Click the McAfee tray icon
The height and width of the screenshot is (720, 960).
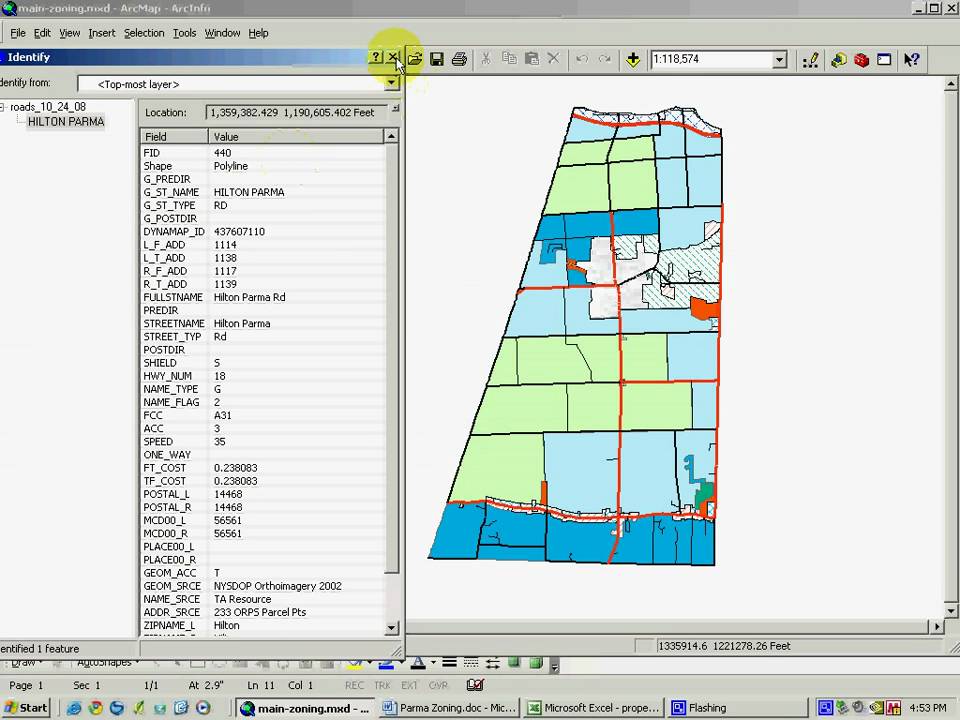click(893, 708)
